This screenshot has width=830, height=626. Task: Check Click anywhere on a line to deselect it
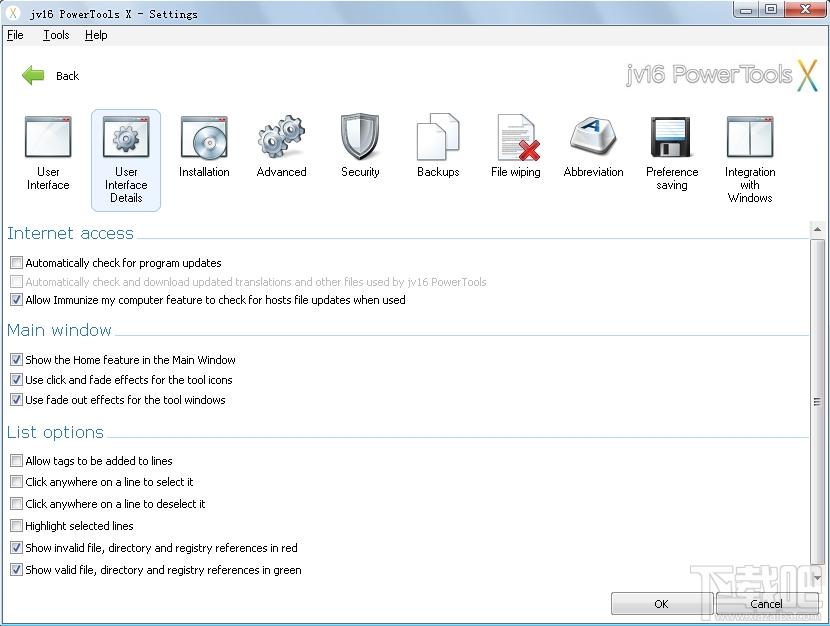16,503
